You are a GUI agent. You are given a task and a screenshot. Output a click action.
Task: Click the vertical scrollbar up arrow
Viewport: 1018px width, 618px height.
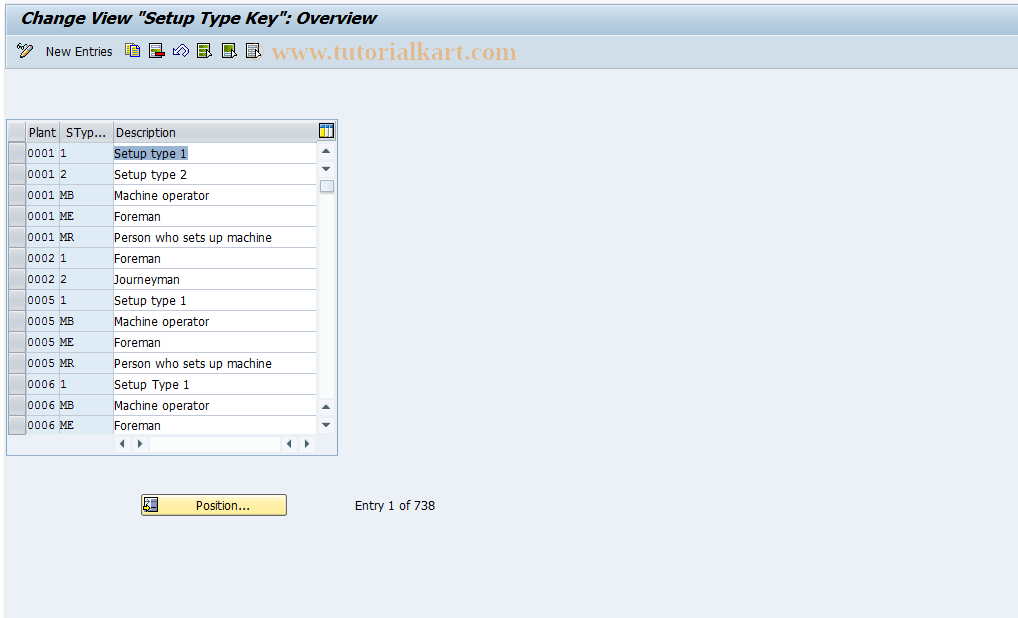click(325, 150)
